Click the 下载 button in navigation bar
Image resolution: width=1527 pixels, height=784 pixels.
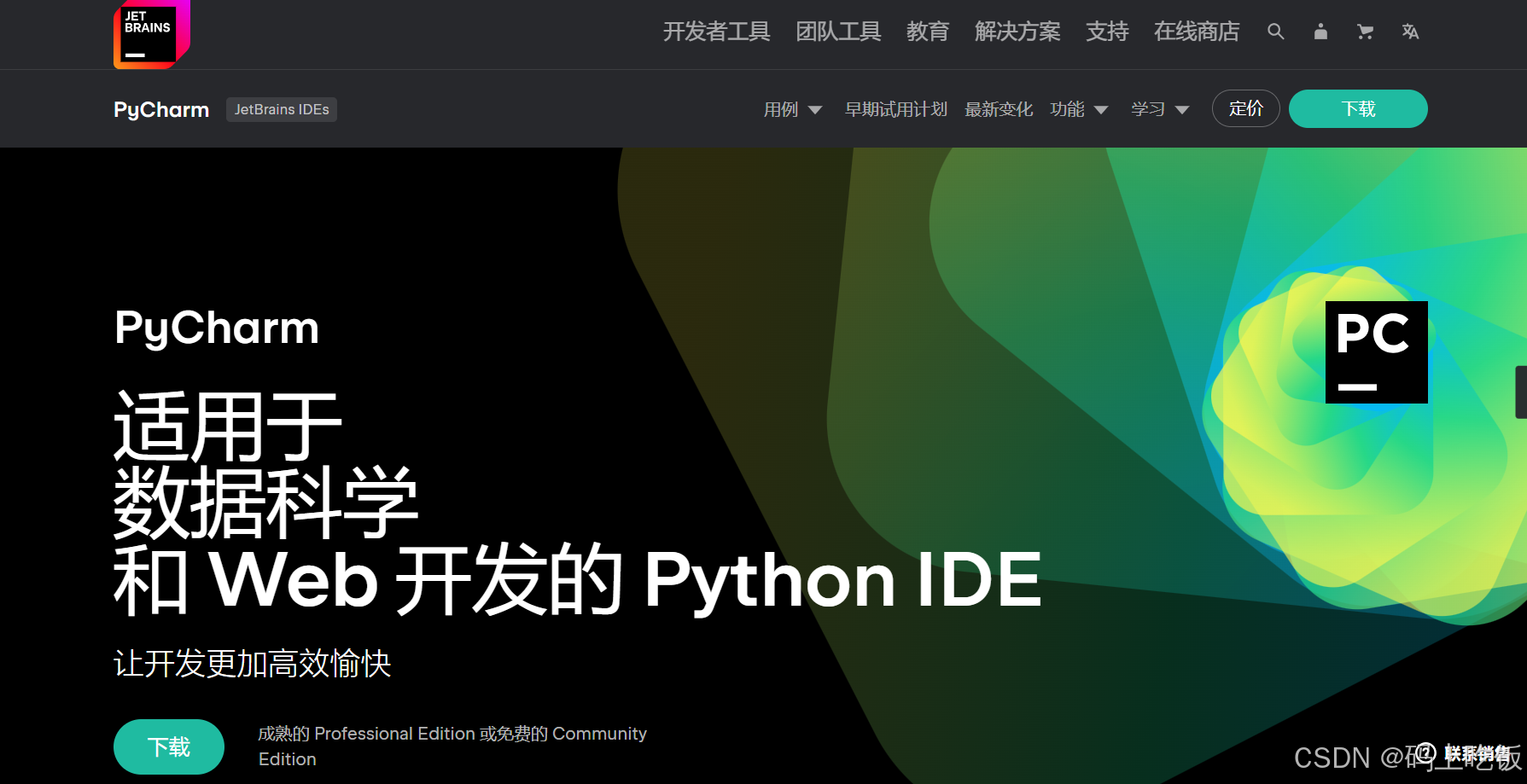click(1358, 108)
